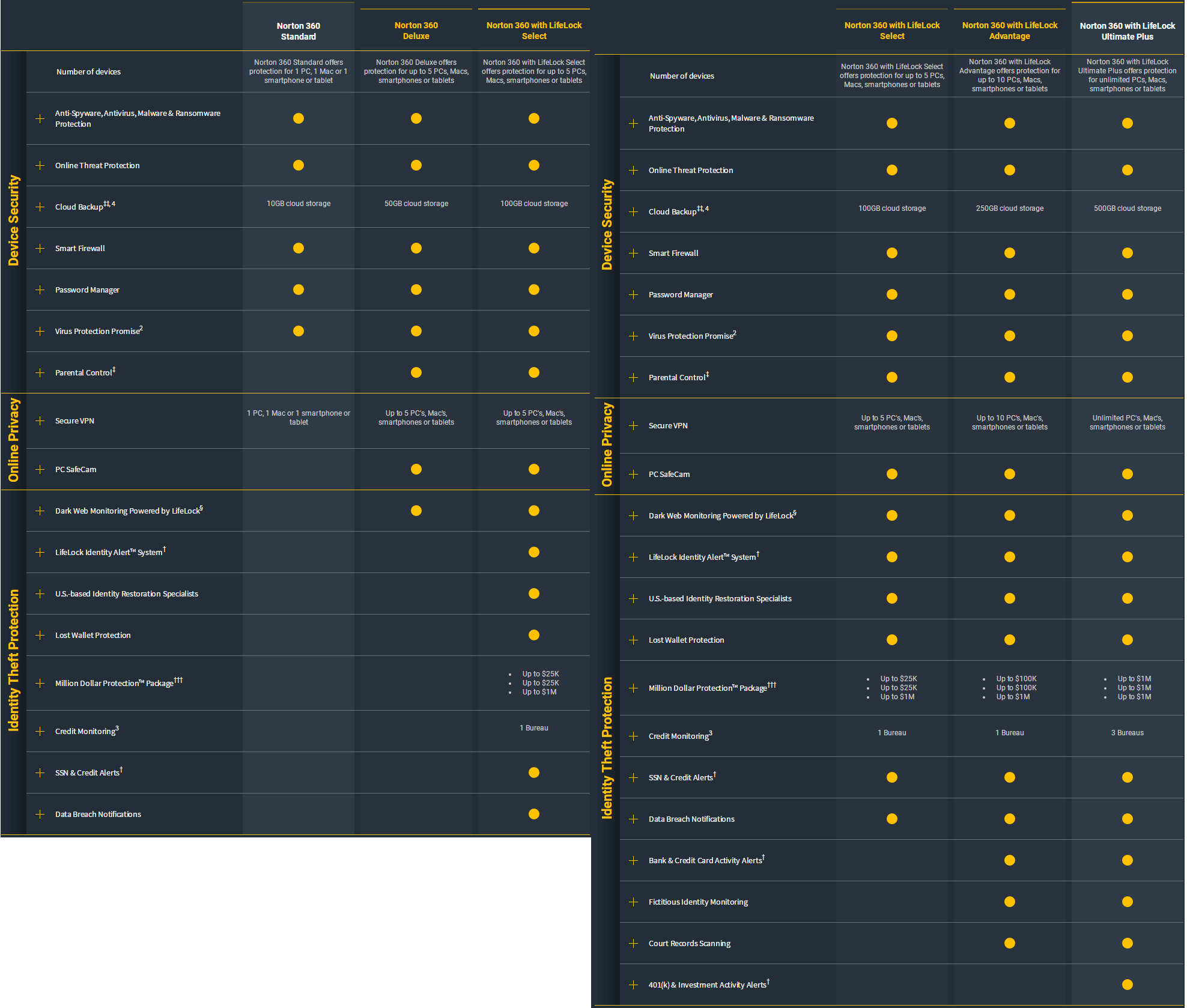The image size is (1187, 1008).
Task: Select the LifeLock Advantage column tab
Action: pos(1010,31)
